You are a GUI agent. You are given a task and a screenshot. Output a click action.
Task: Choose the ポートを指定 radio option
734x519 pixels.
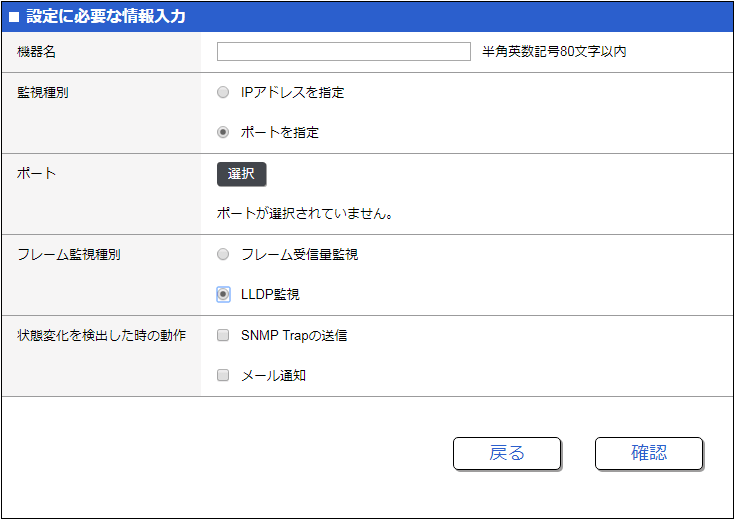click(223, 132)
